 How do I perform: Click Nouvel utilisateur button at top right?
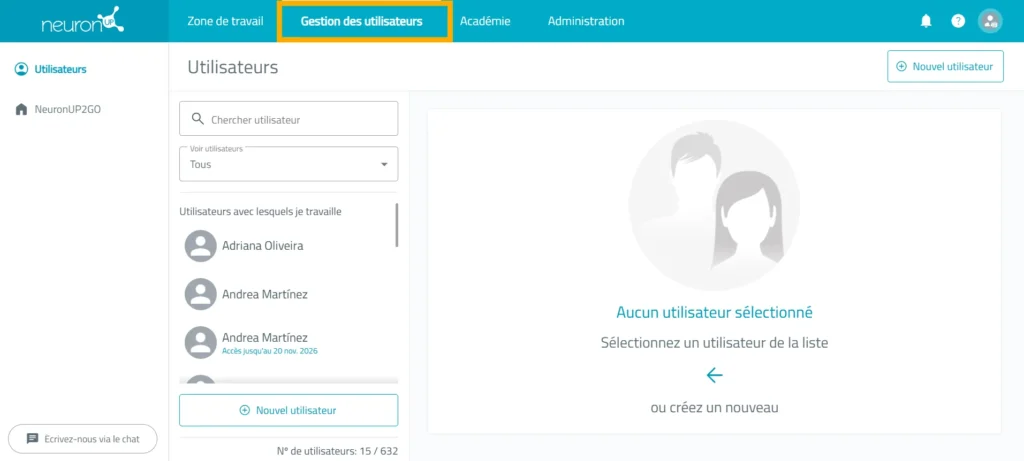pyautogui.click(x=945, y=67)
